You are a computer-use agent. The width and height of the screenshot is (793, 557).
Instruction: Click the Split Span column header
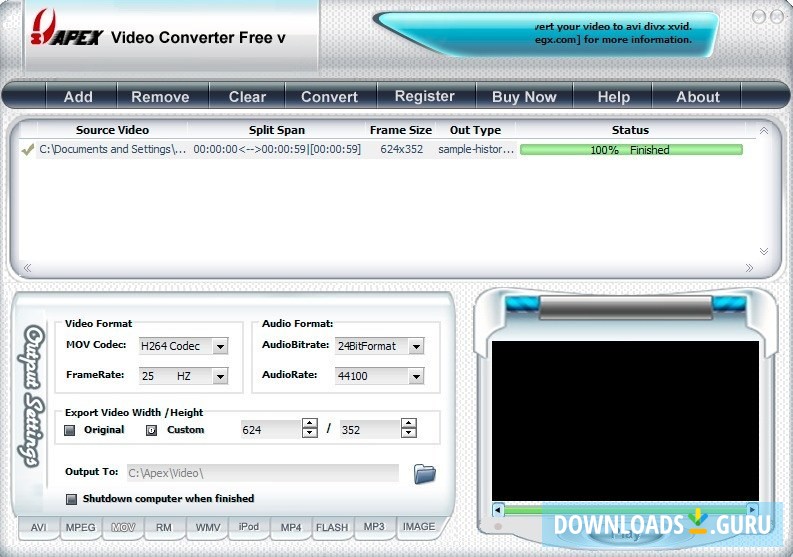click(x=277, y=130)
